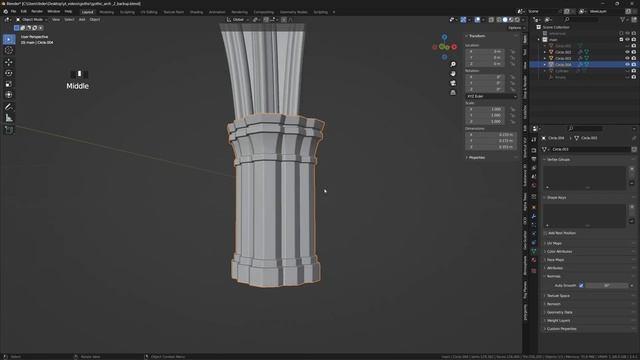Select the Annotate tool
The image size is (640, 360).
click(9, 107)
